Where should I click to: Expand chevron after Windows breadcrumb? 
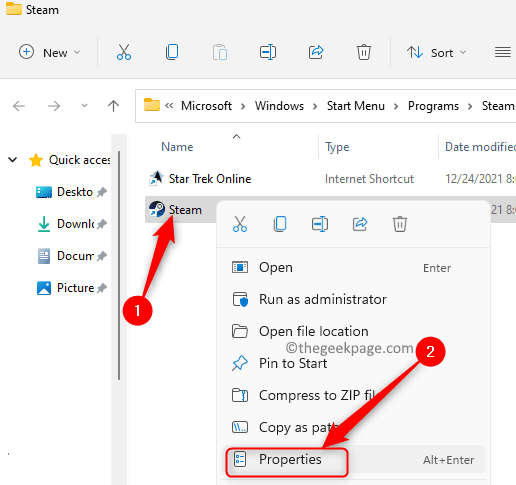[315, 107]
